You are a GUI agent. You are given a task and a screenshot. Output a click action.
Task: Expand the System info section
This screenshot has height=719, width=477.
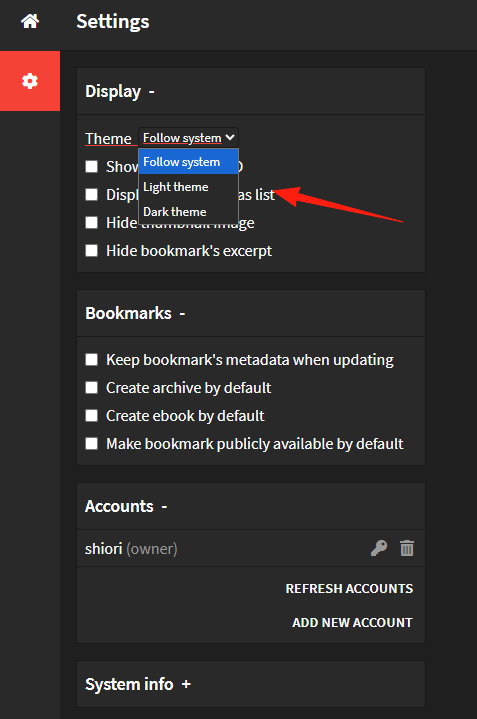click(186, 684)
